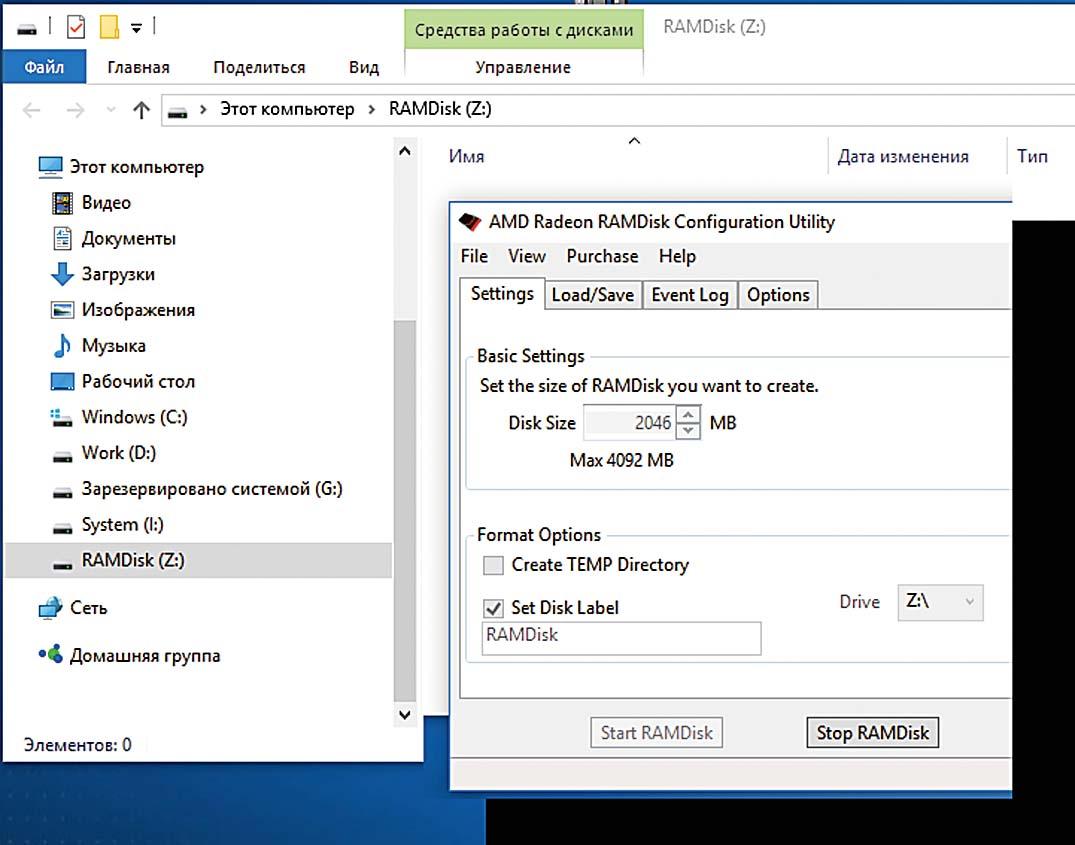Click the New Folder icon in title bar

[x=109, y=28]
